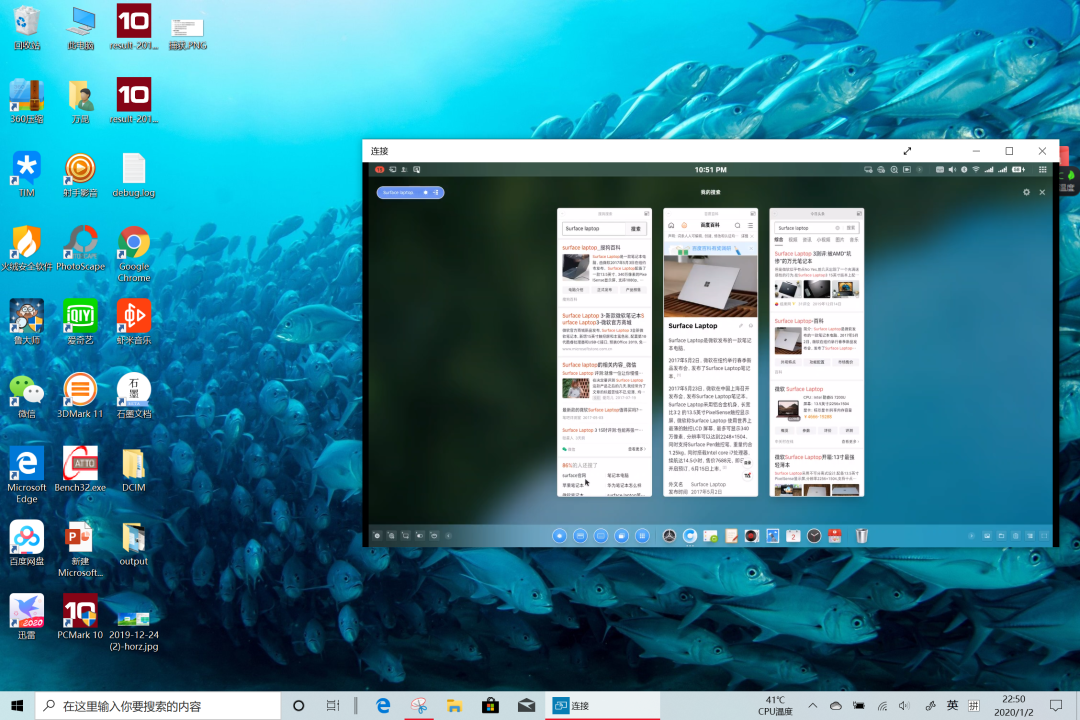The image size is (1080, 720).
Task: Open the hamburger menu on the Baidu Baike card
Action: point(751,226)
